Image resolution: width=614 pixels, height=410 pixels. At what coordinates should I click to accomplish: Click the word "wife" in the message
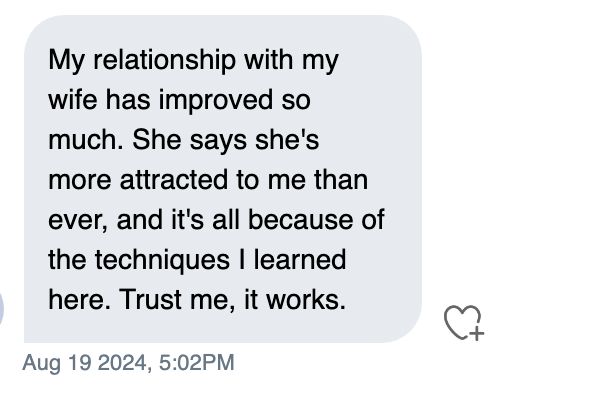pos(72,99)
